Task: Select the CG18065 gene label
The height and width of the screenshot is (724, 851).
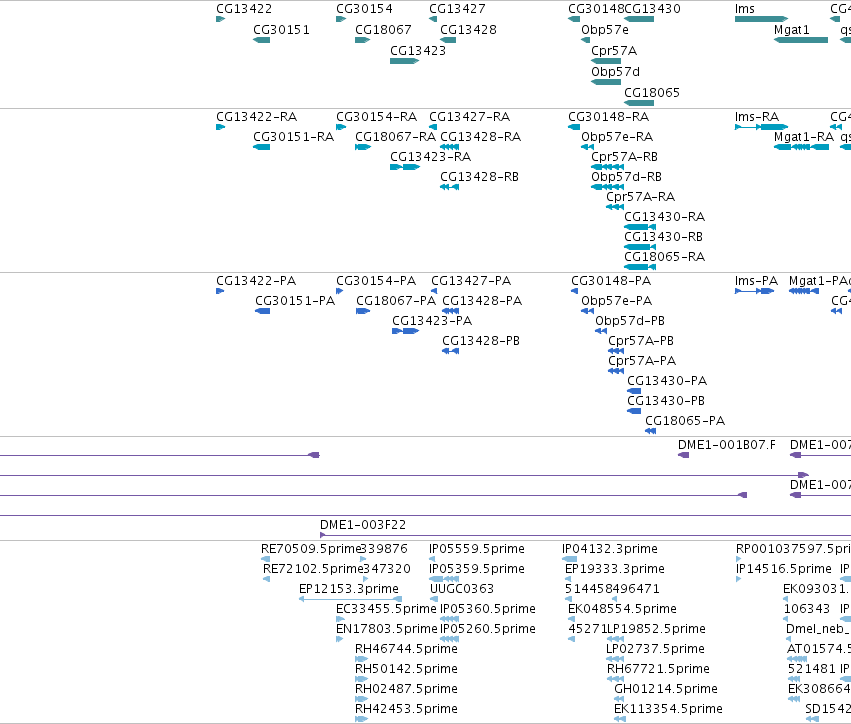Action: point(652,93)
